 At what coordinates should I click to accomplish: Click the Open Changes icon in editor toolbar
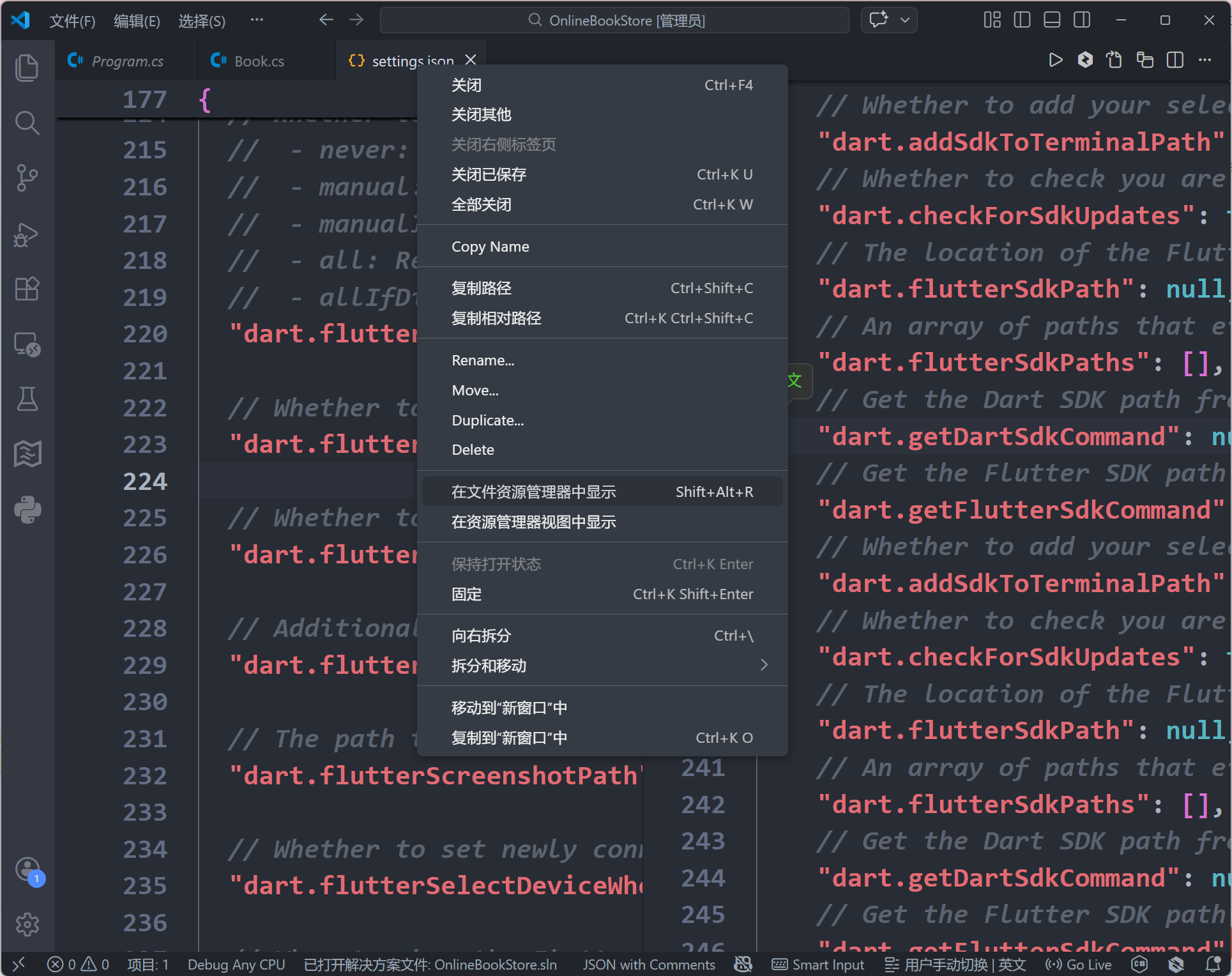(1114, 60)
